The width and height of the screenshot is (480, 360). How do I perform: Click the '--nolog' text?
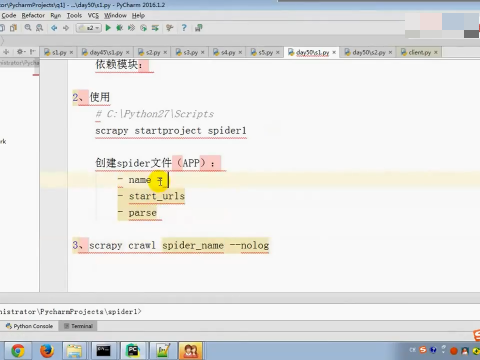click(249, 246)
